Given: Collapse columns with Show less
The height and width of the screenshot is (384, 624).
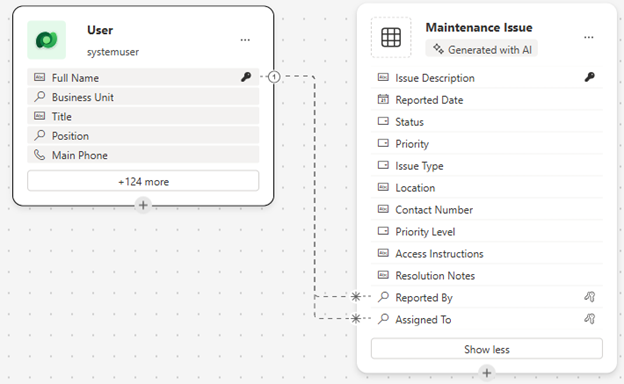Looking at the screenshot, I should tap(487, 349).
